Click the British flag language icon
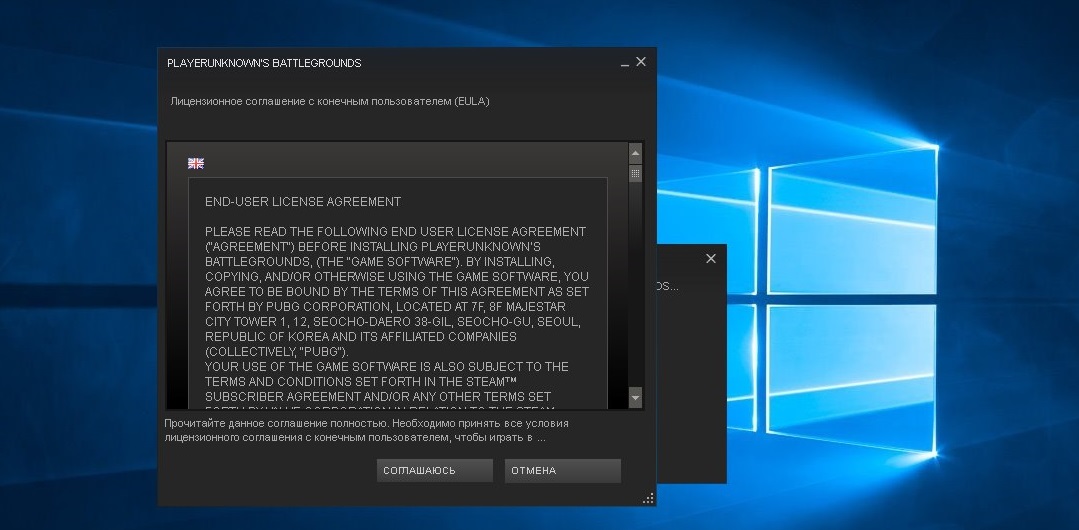Screen dimensions: 1079x530 coord(196,163)
